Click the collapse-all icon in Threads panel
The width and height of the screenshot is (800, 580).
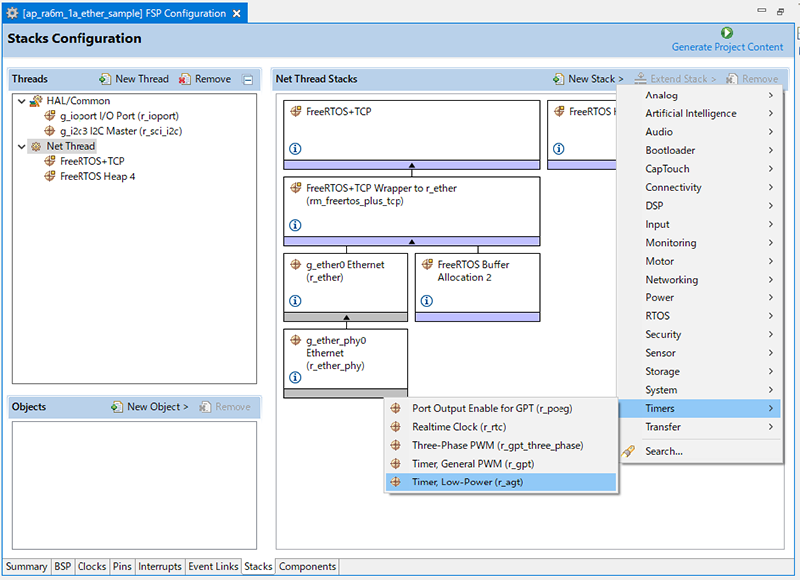click(x=248, y=80)
